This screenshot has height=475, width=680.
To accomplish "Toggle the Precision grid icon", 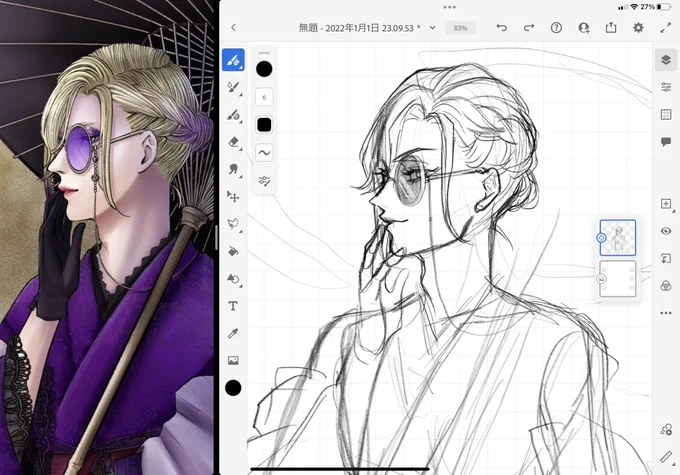I will tap(666, 115).
